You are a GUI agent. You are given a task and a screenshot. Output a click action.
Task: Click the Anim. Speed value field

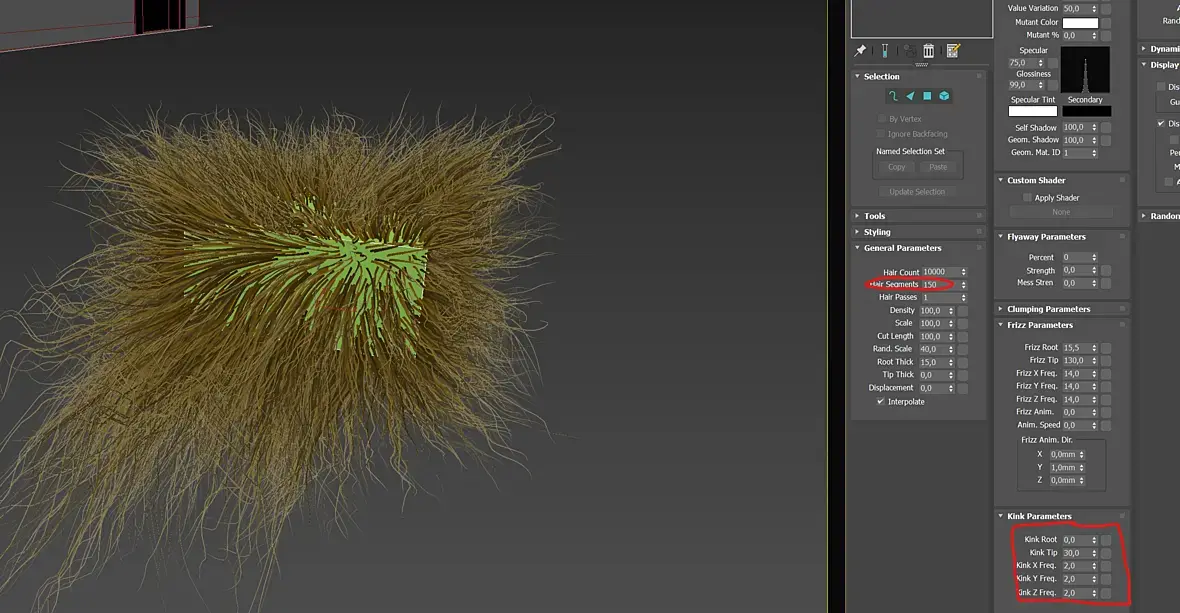pos(1076,426)
